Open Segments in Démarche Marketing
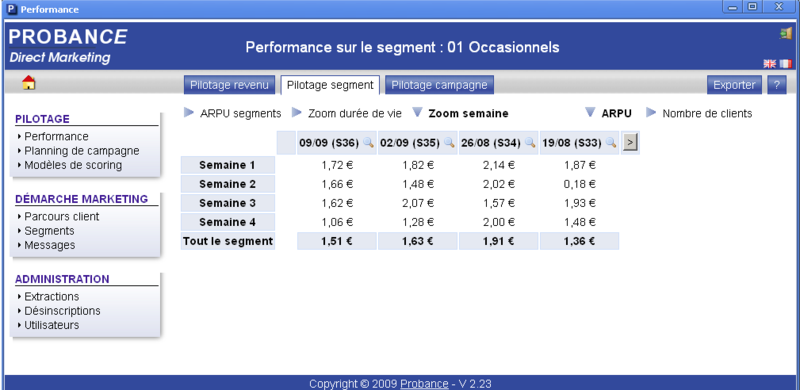 [49, 231]
